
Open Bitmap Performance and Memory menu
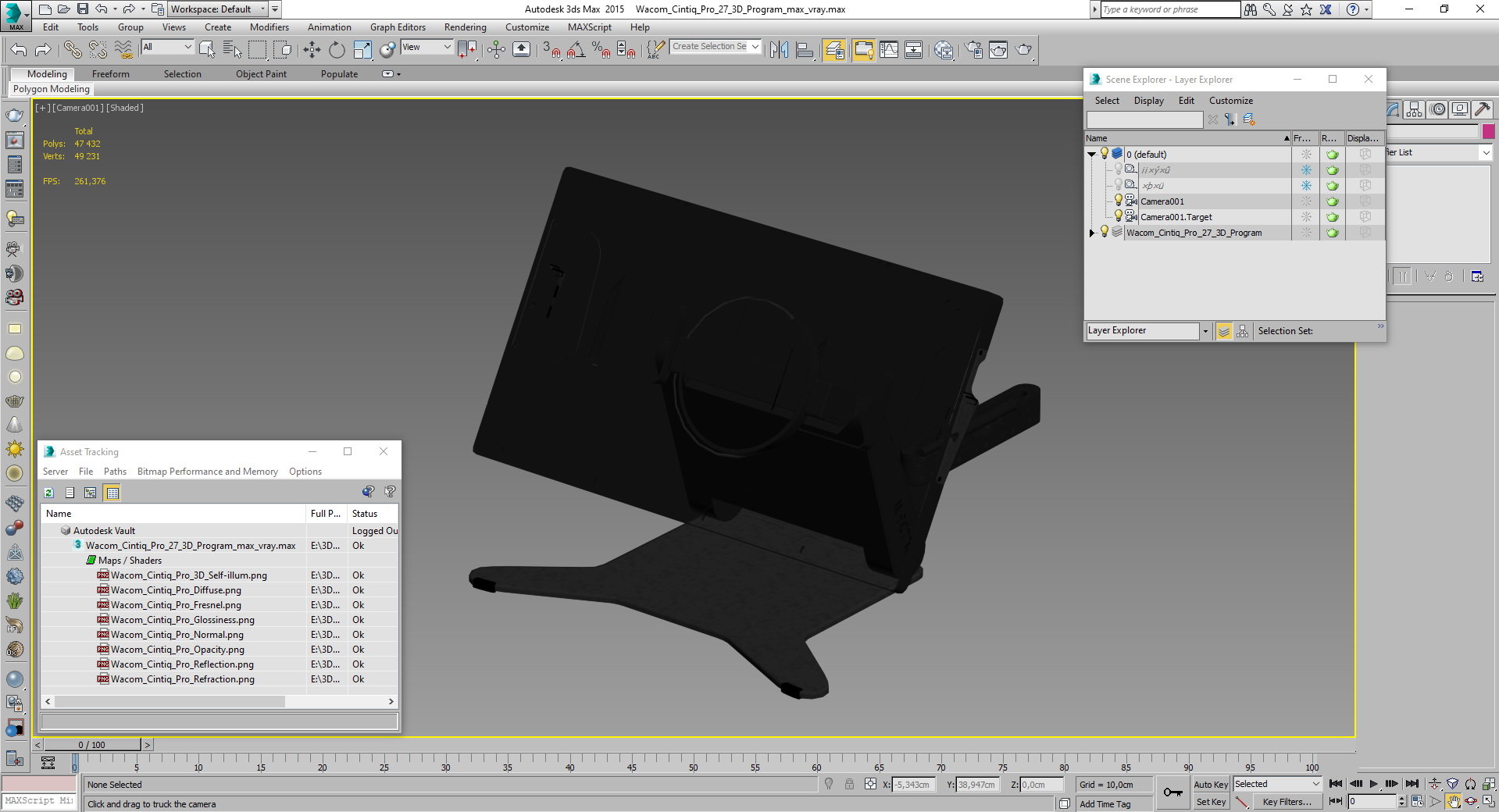(x=208, y=472)
